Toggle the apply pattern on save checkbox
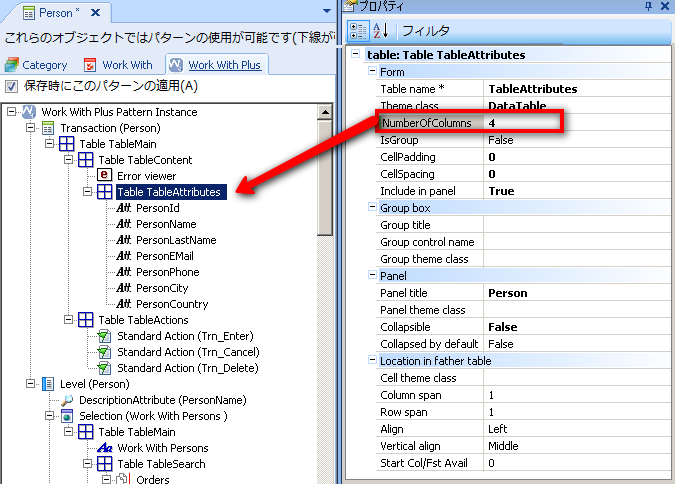Viewport: 675px width, 484px height. [12, 86]
